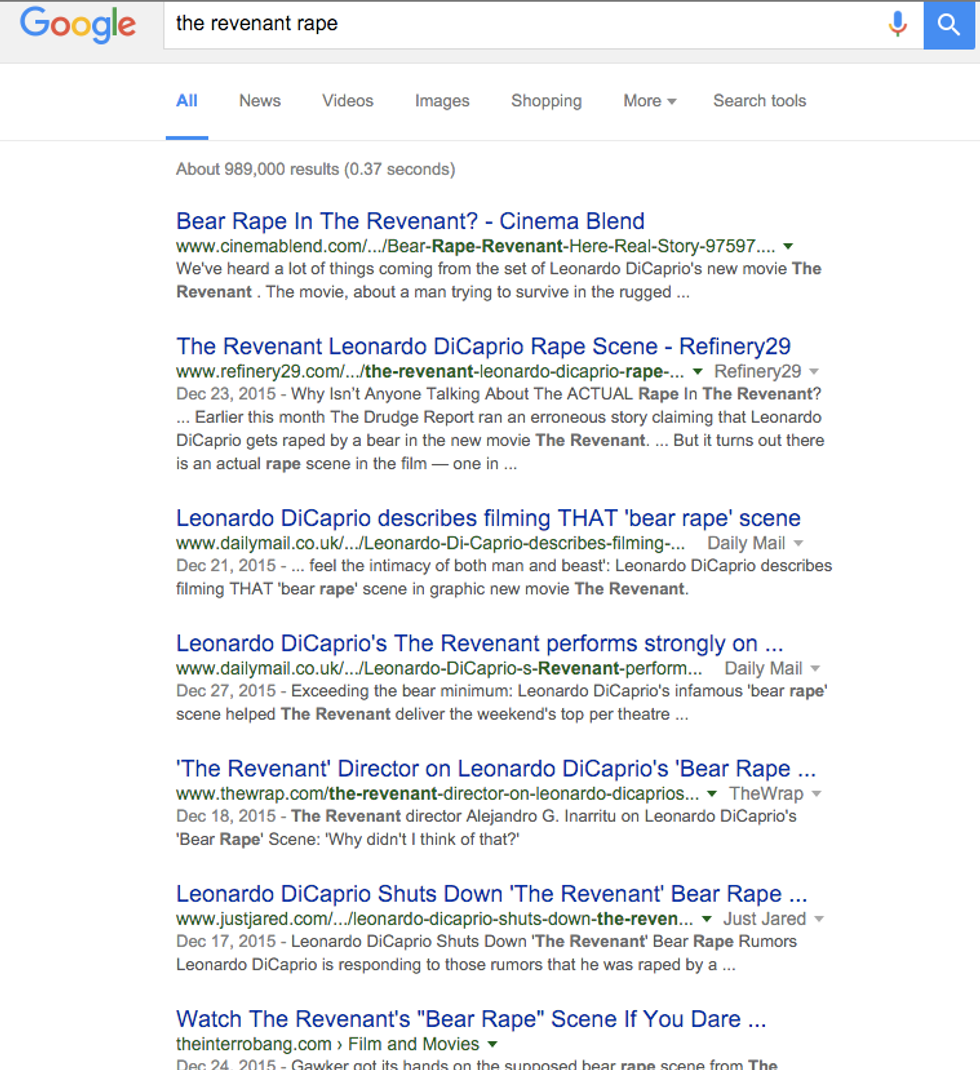Image resolution: width=980 pixels, height=1070 pixels.
Task: Select the Images tab
Action: pyautogui.click(x=442, y=101)
